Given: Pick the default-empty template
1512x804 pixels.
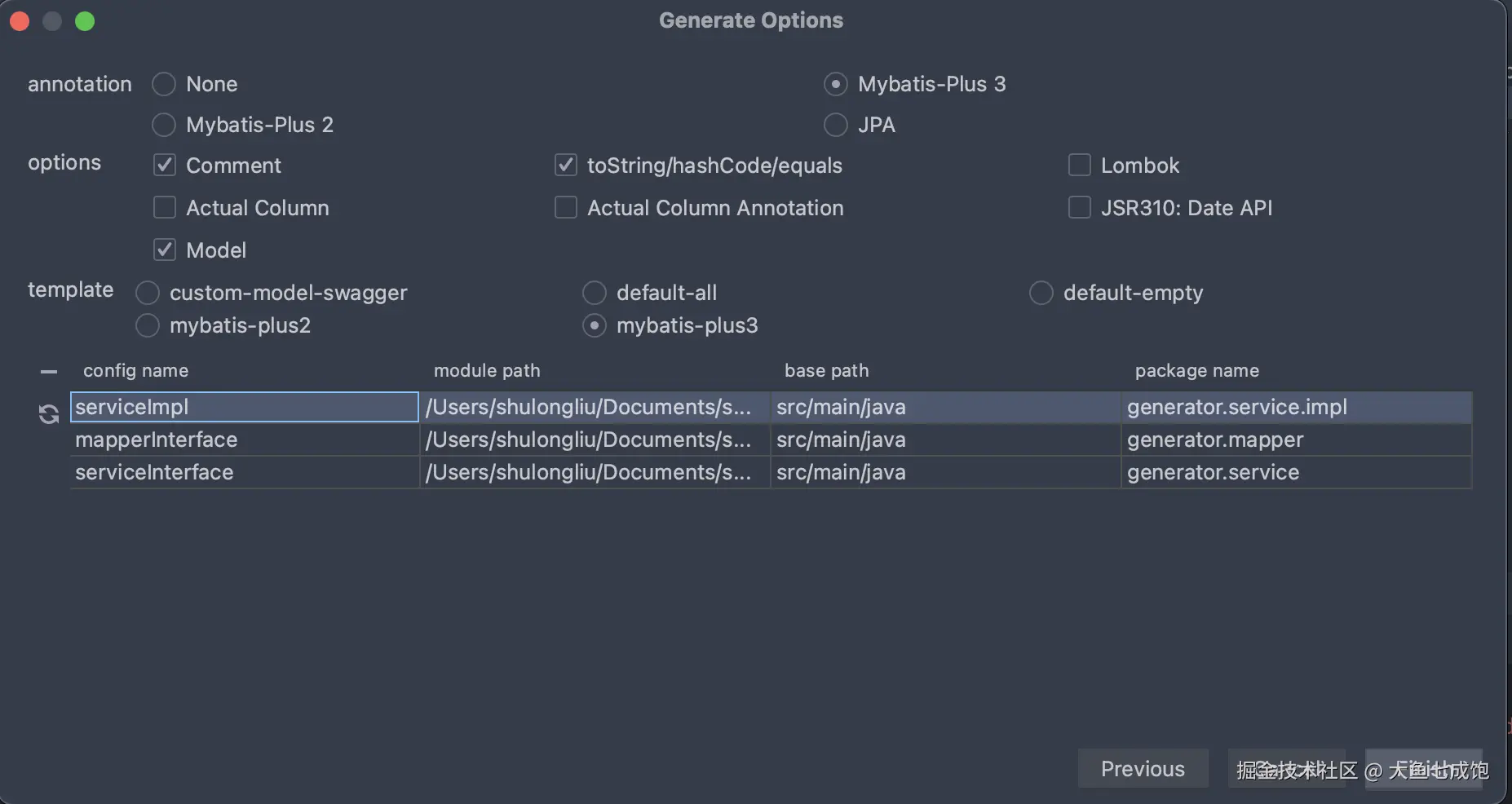Looking at the screenshot, I should [x=1041, y=293].
